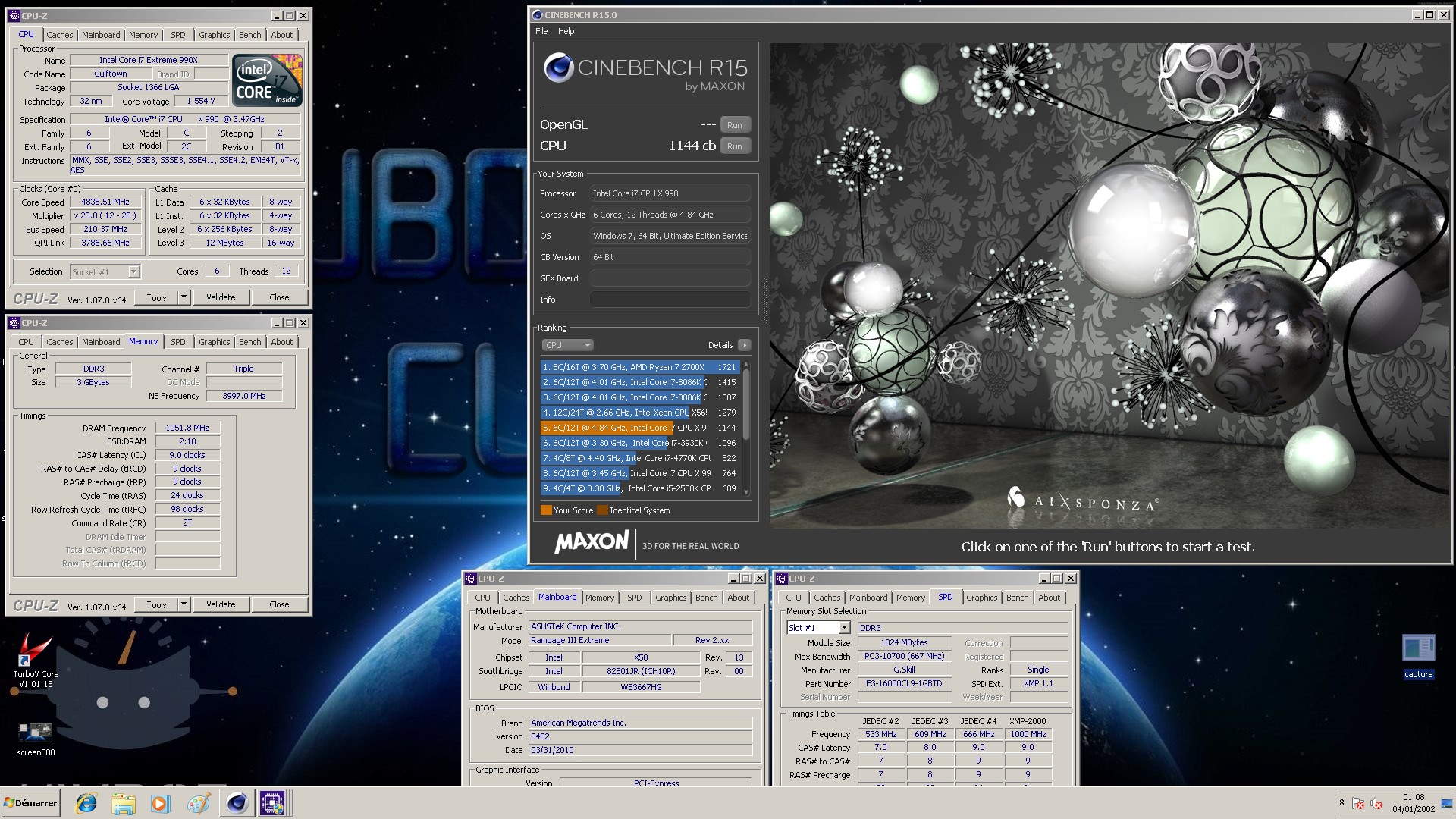Open the capture desktop icon
The width and height of the screenshot is (1456, 819).
pyautogui.click(x=1418, y=656)
